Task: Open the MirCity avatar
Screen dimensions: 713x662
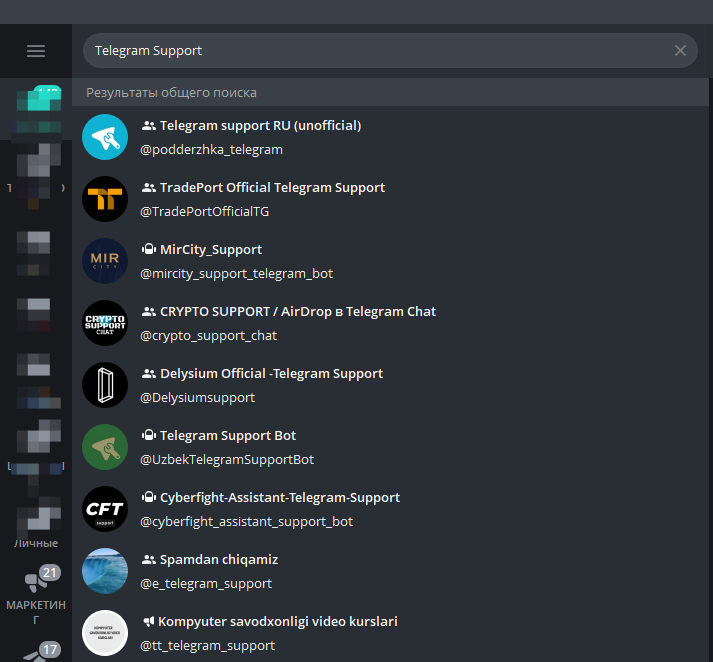Action: click(105, 261)
